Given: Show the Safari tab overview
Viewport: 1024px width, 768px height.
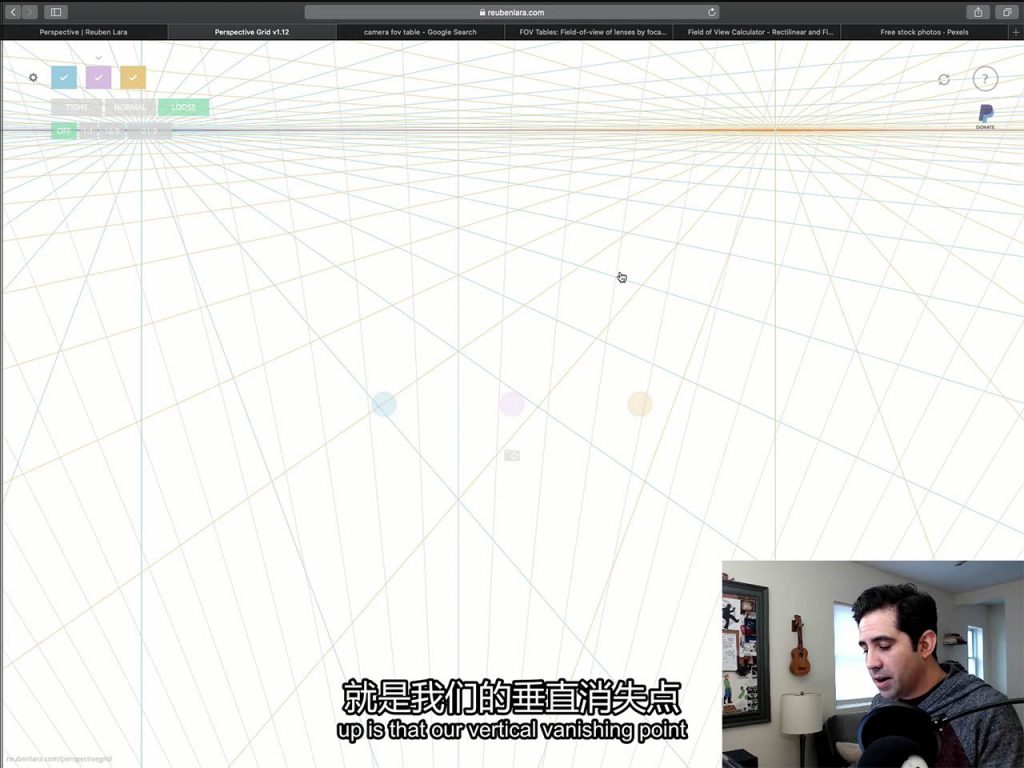Looking at the screenshot, I should pyautogui.click(x=1007, y=12).
